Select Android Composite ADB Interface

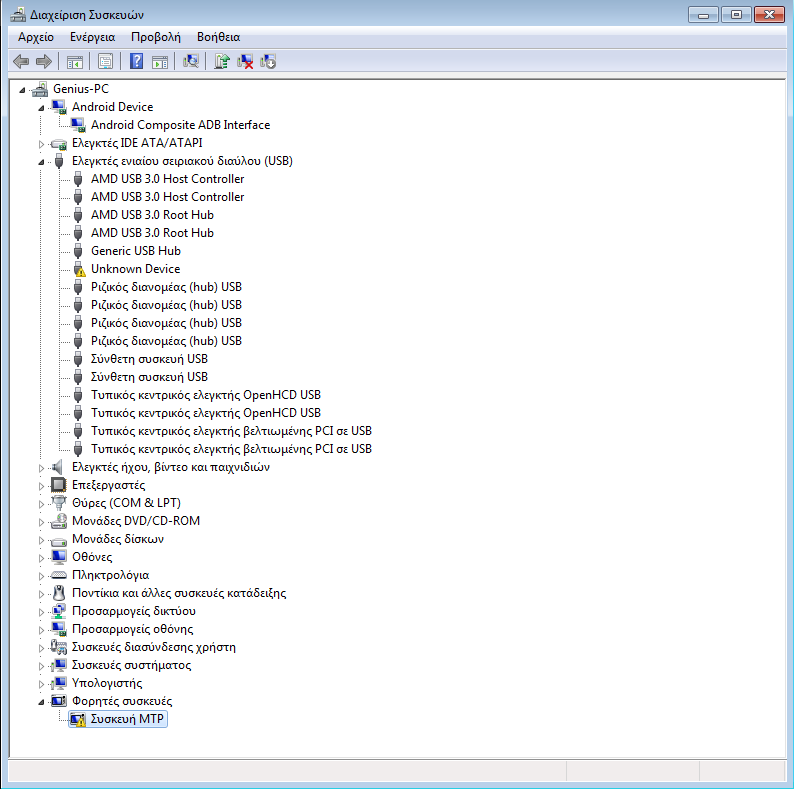[180, 125]
